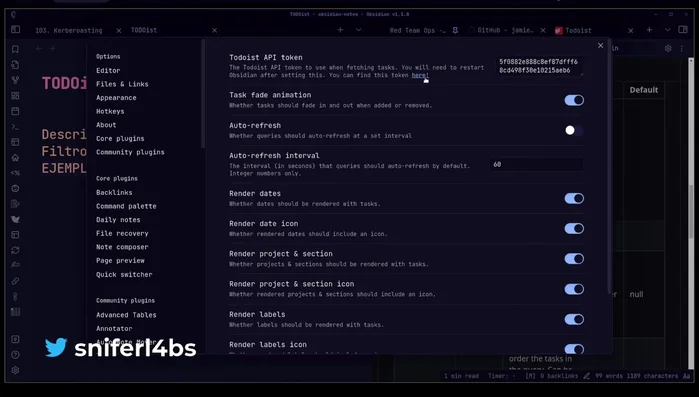Expand the left tab list chevron
Image resolution: width=699 pixels, height=397 pixels.
358,30
